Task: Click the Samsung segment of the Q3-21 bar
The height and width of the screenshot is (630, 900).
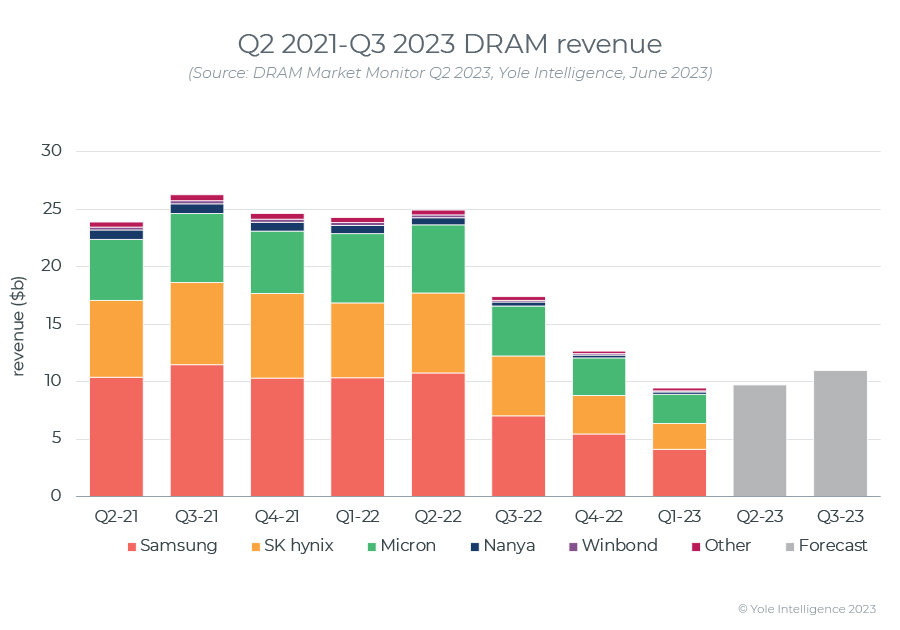Action: pyautogui.click(x=197, y=430)
